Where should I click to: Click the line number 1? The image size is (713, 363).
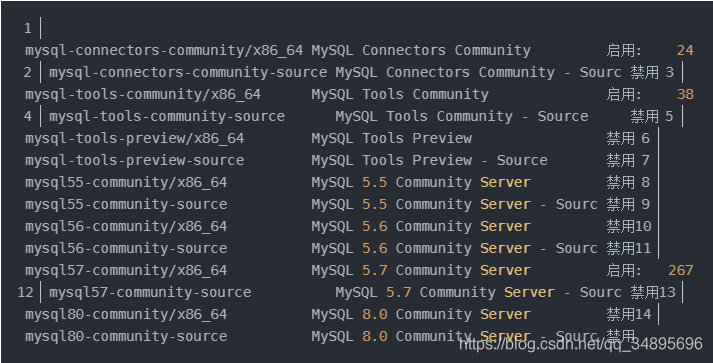[28, 29]
